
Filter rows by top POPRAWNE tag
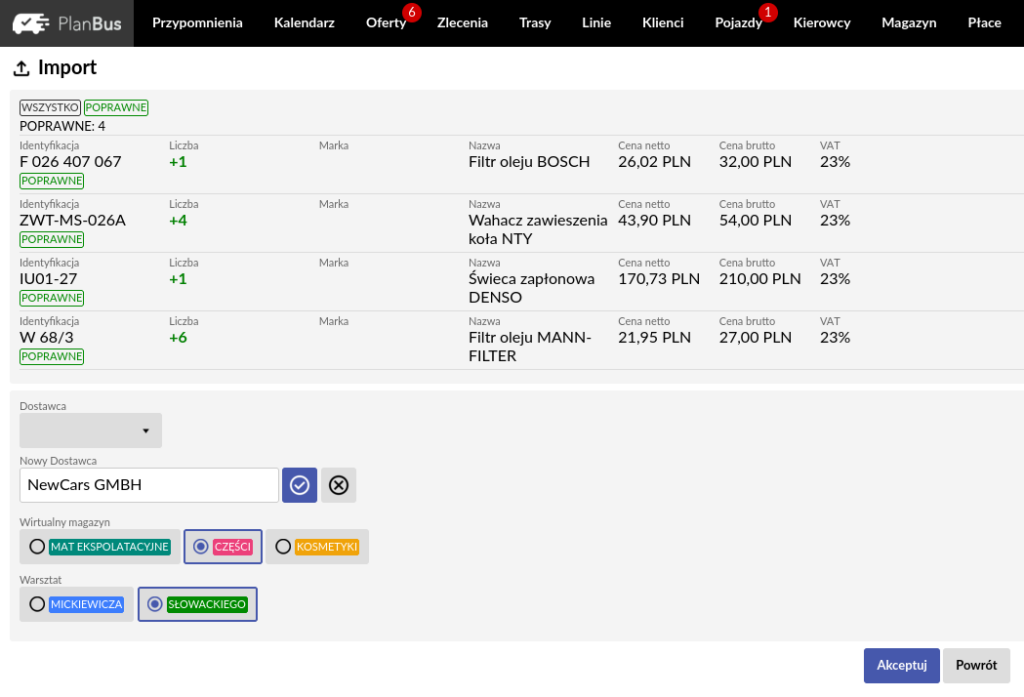click(x=116, y=108)
